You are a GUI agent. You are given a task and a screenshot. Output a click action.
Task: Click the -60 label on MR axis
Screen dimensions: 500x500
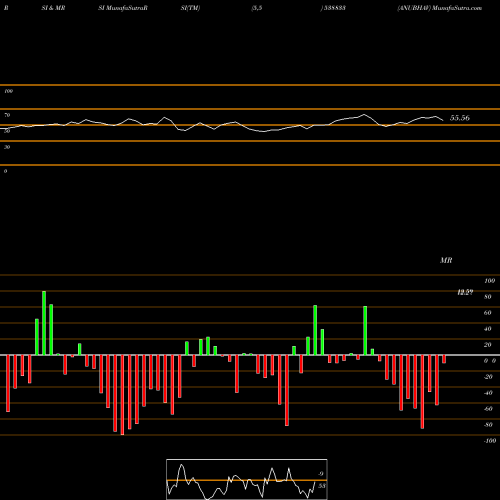pyautogui.click(x=488, y=409)
